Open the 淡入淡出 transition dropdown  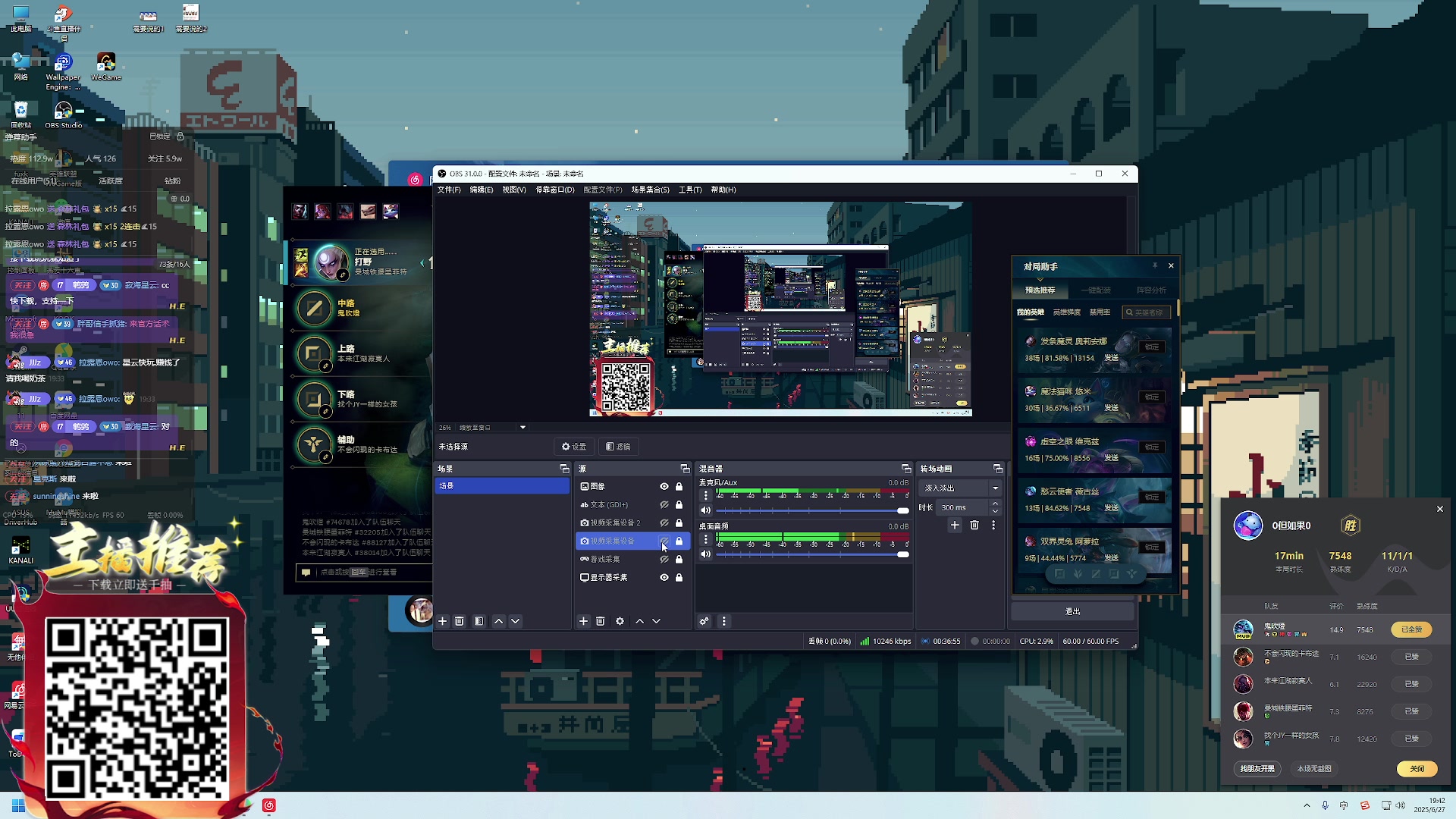pyautogui.click(x=961, y=488)
